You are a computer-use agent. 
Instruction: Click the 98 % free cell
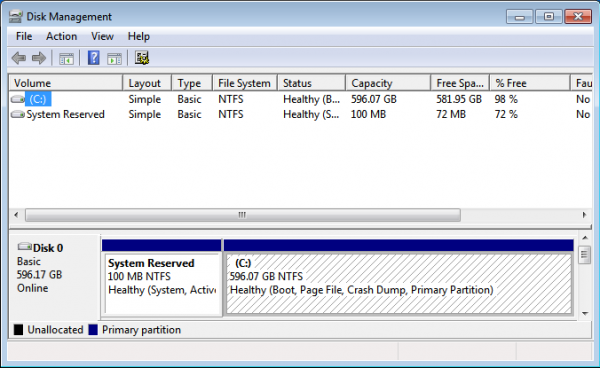[506, 99]
